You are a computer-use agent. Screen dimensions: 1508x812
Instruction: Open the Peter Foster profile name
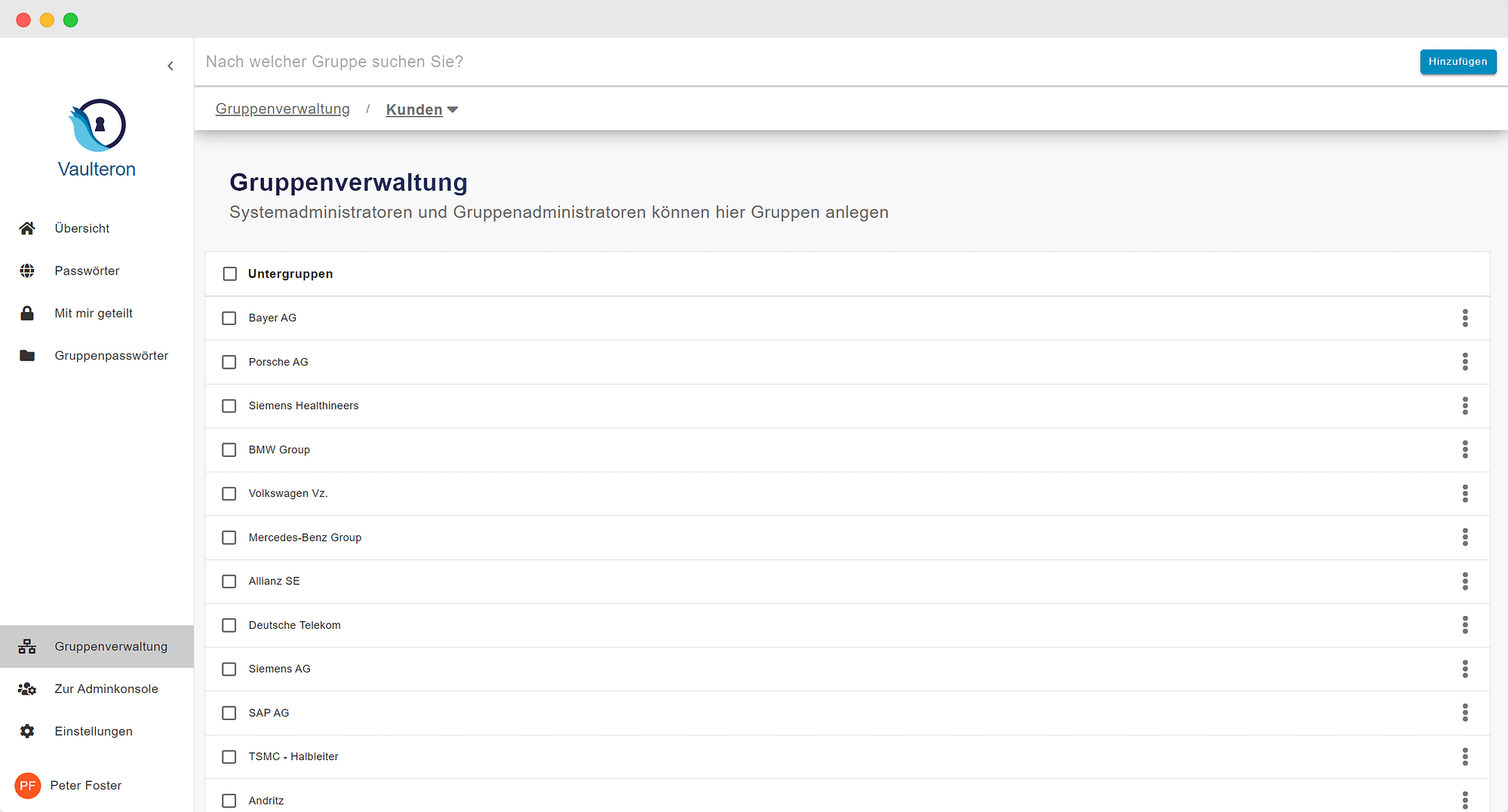pyautogui.click(x=86, y=786)
